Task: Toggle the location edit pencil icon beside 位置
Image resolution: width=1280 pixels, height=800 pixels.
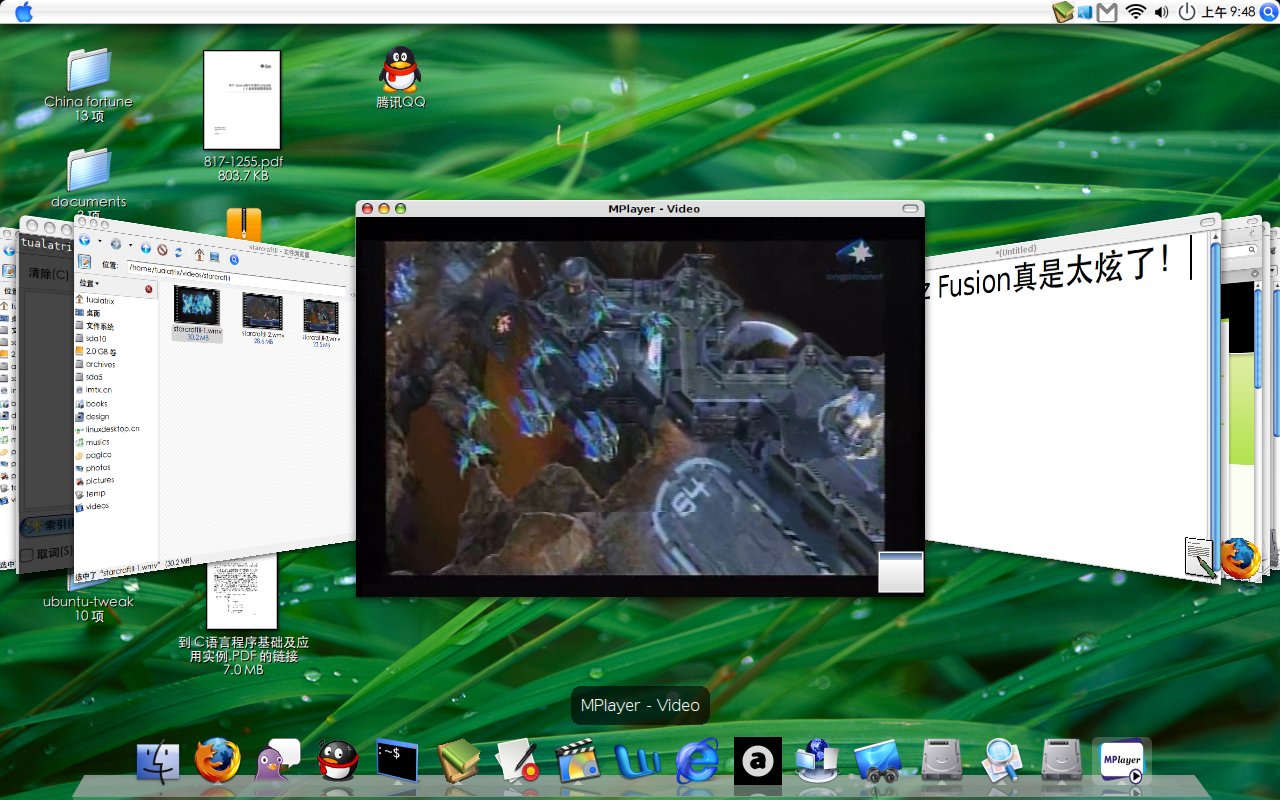Action: click(x=85, y=262)
